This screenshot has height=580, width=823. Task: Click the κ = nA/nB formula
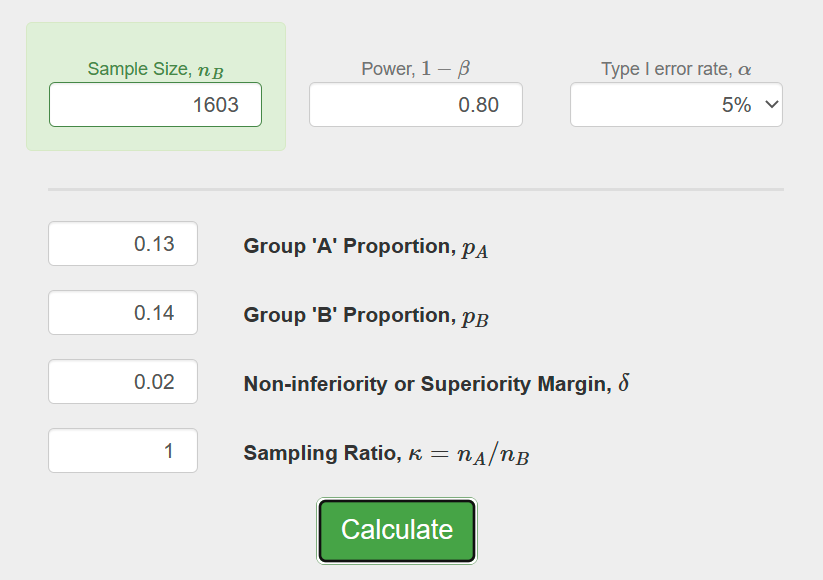pos(469,454)
